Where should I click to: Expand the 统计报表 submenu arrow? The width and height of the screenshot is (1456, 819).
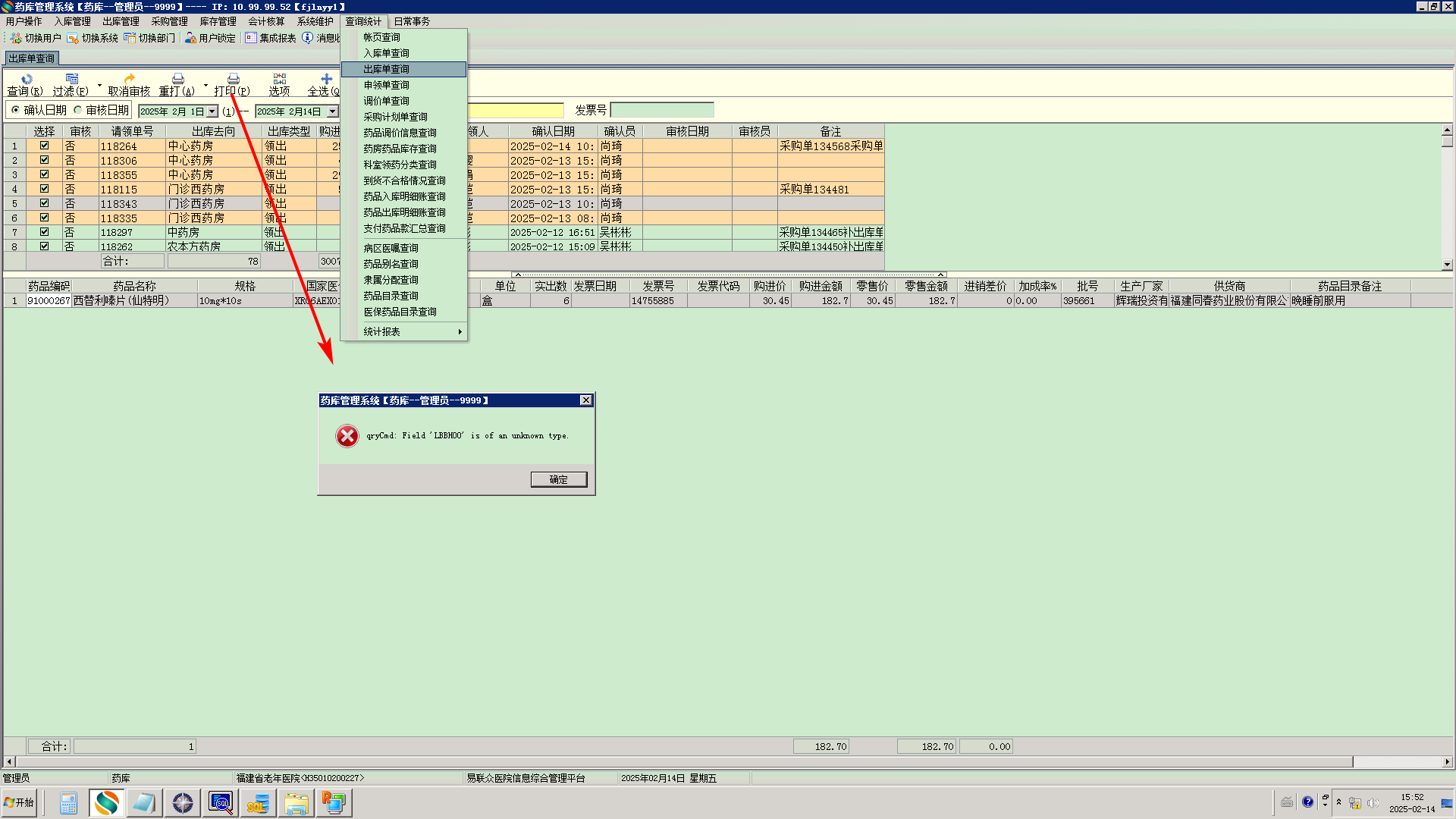460,332
